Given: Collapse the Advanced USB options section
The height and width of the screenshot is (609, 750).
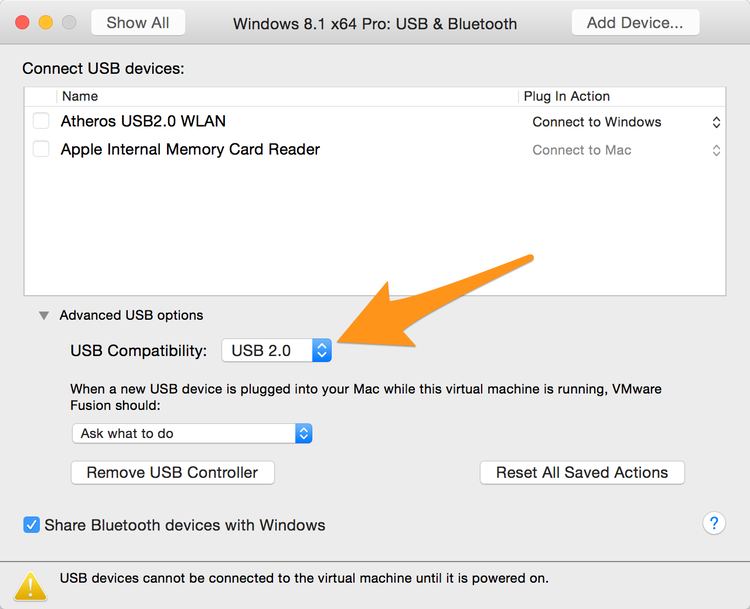Looking at the screenshot, I should coord(44,315).
